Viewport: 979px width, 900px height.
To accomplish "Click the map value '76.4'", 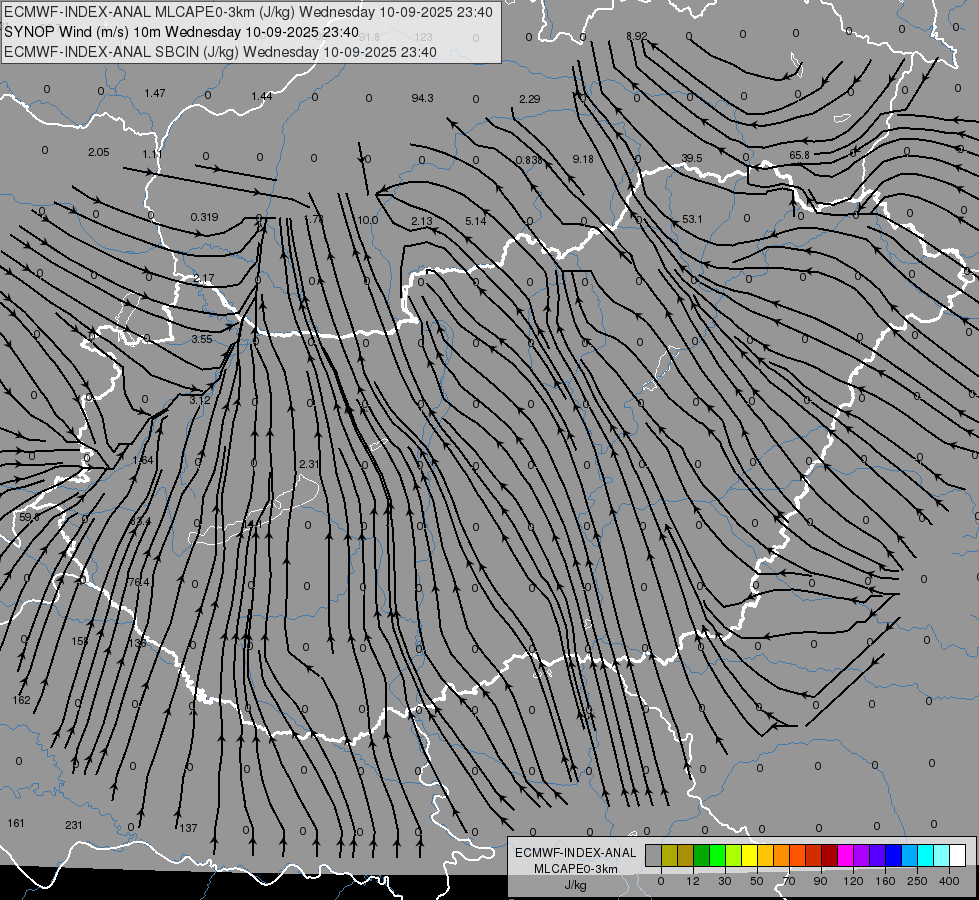I will coord(139,582).
